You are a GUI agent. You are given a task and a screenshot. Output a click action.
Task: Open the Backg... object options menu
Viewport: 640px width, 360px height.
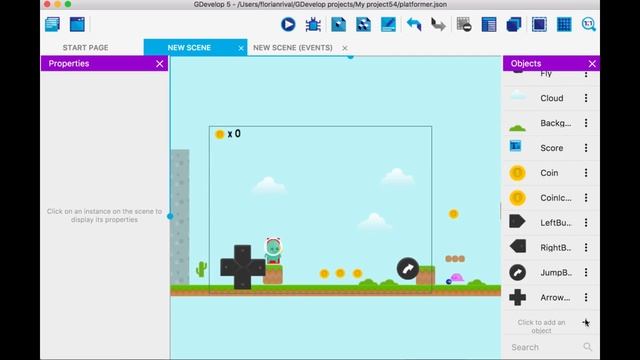click(586, 123)
